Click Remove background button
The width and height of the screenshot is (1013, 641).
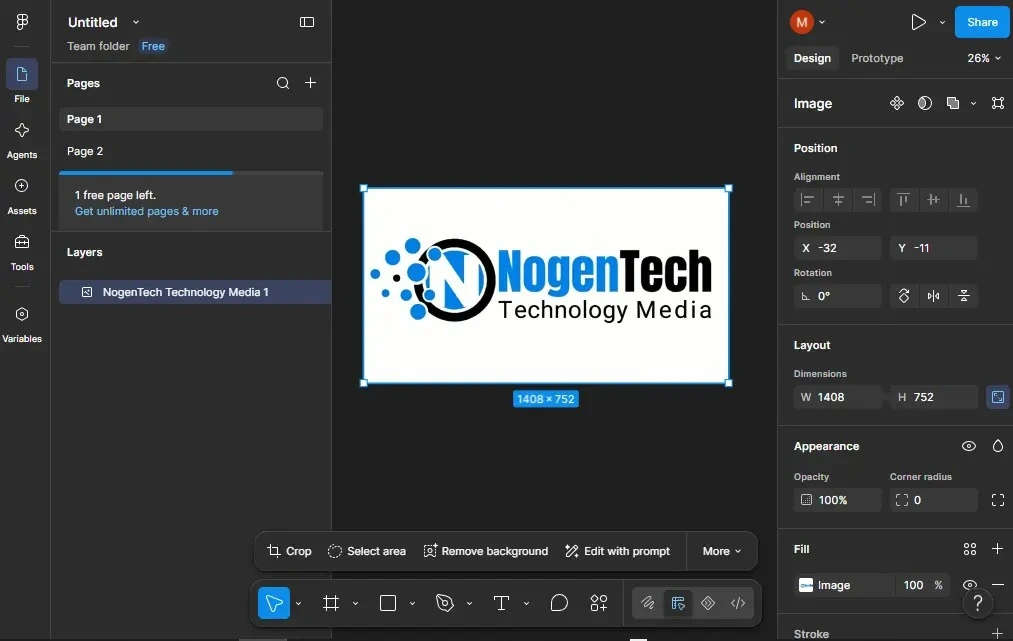tap(485, 551)
